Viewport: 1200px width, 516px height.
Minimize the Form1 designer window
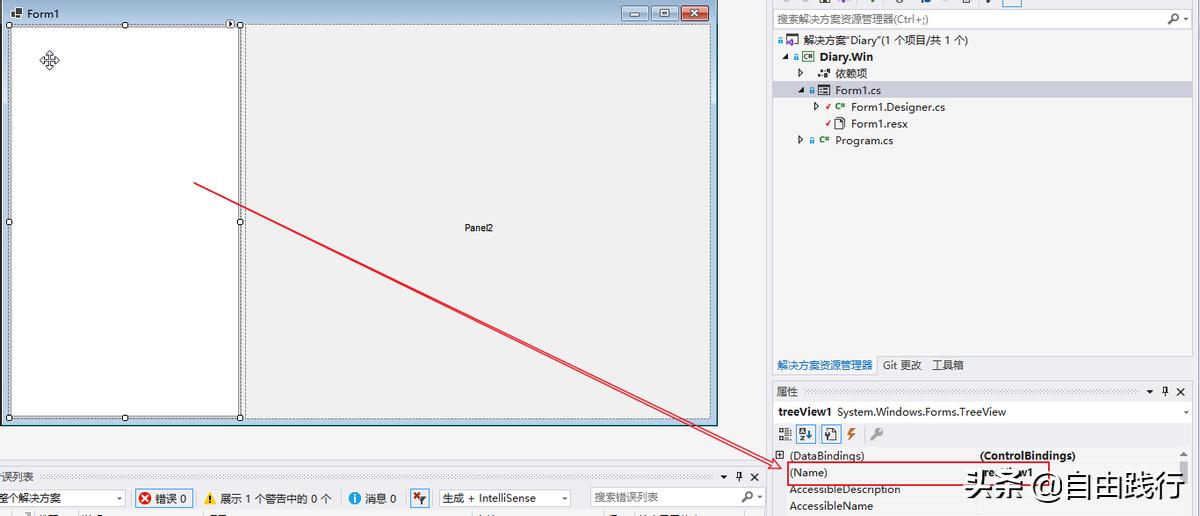point(634,13)
